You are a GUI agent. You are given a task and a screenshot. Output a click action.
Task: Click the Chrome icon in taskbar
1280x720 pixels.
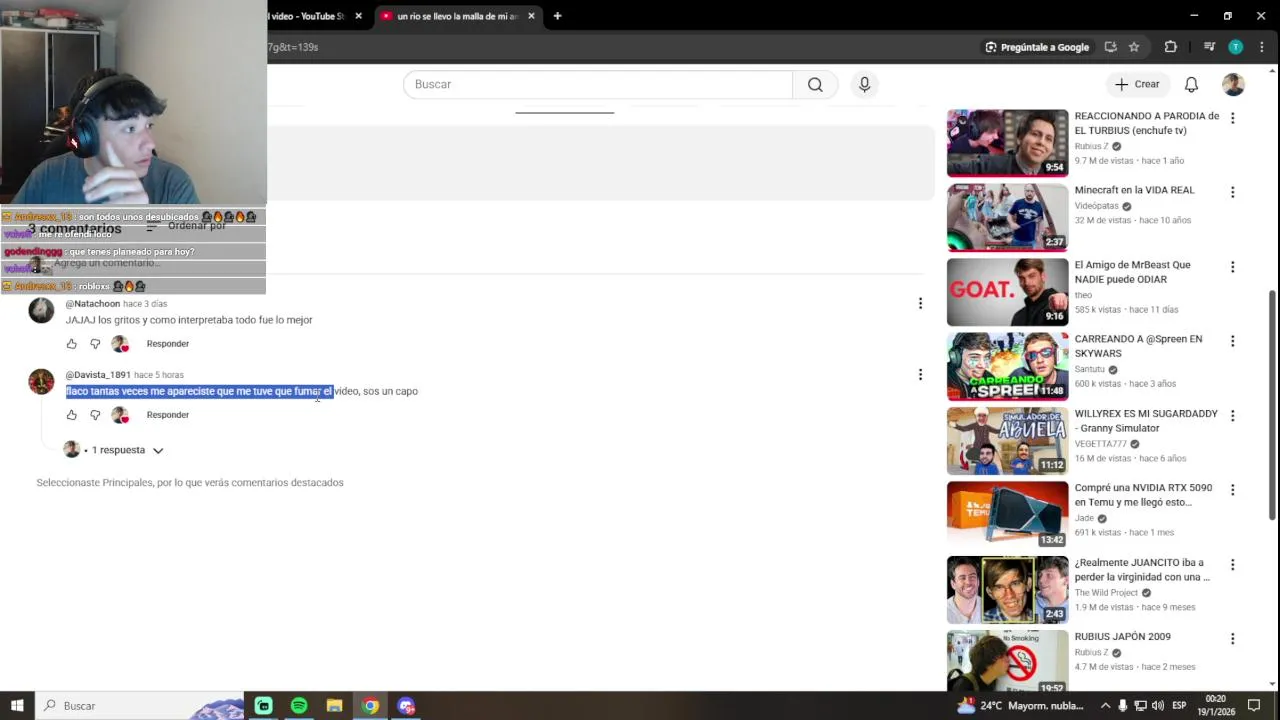point(370,706)
